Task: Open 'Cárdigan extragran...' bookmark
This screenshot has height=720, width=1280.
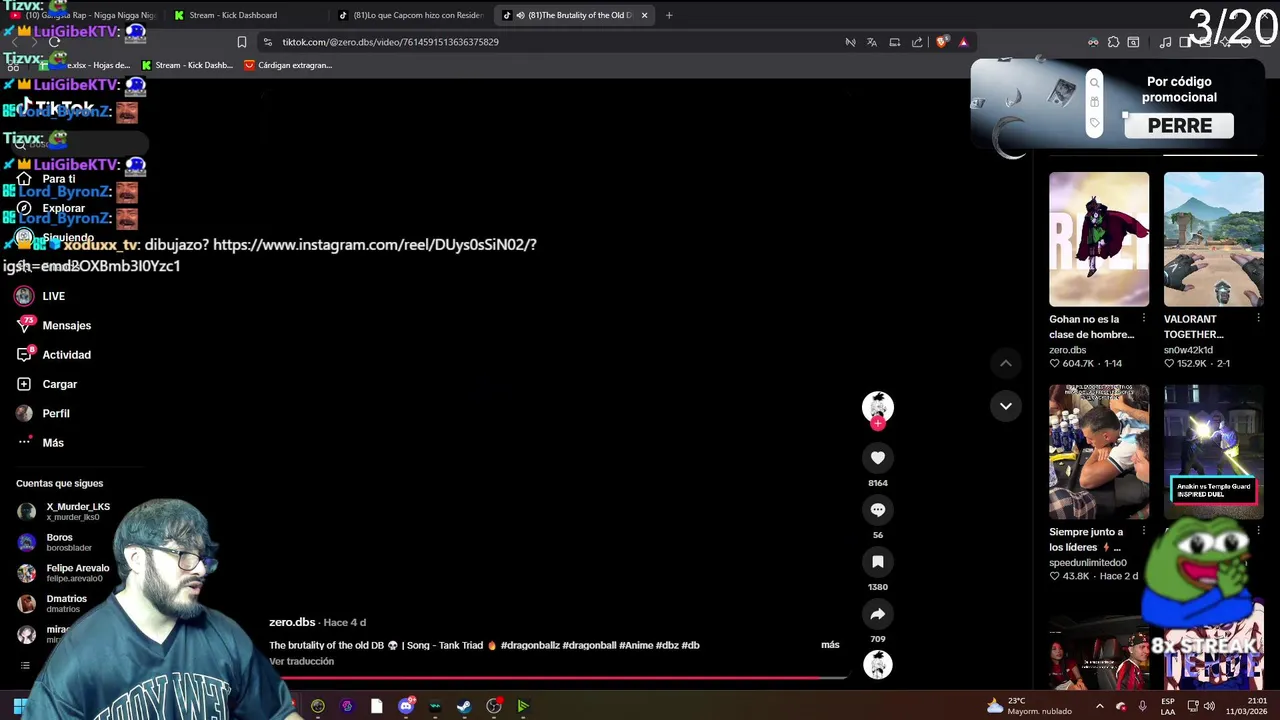Action: coord(288,65)
